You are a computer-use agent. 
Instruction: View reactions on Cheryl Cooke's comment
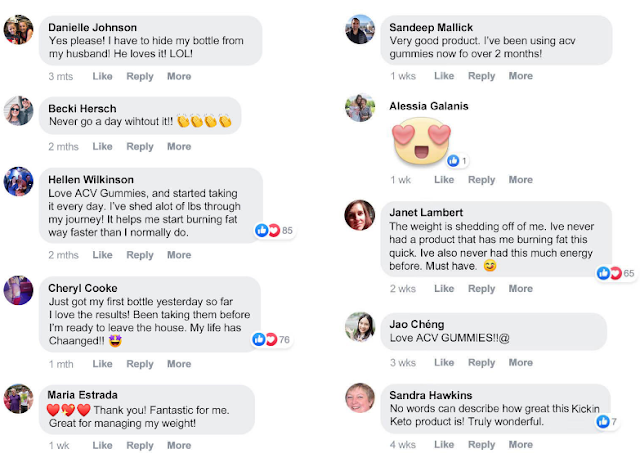coord(271,340)
